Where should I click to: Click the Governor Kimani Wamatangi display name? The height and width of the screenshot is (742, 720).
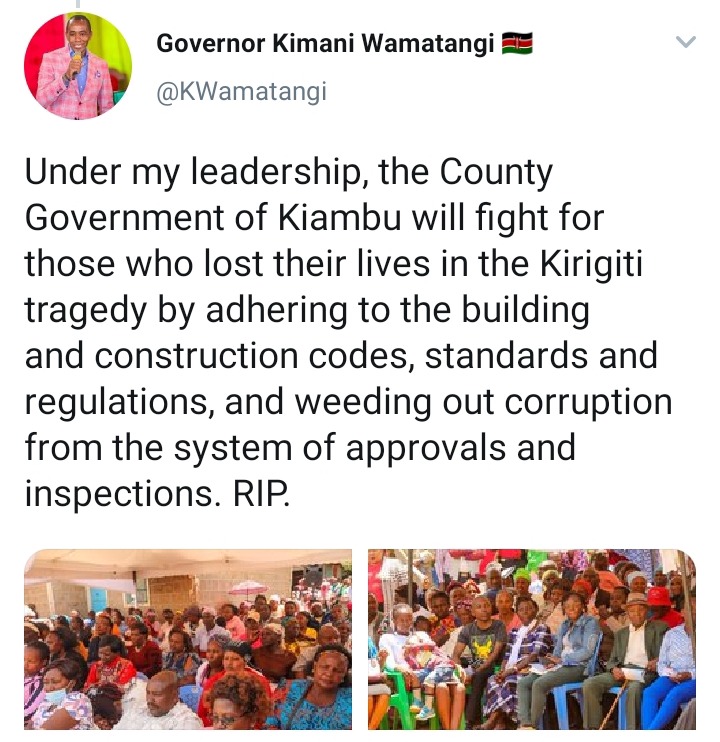point(325,44)
